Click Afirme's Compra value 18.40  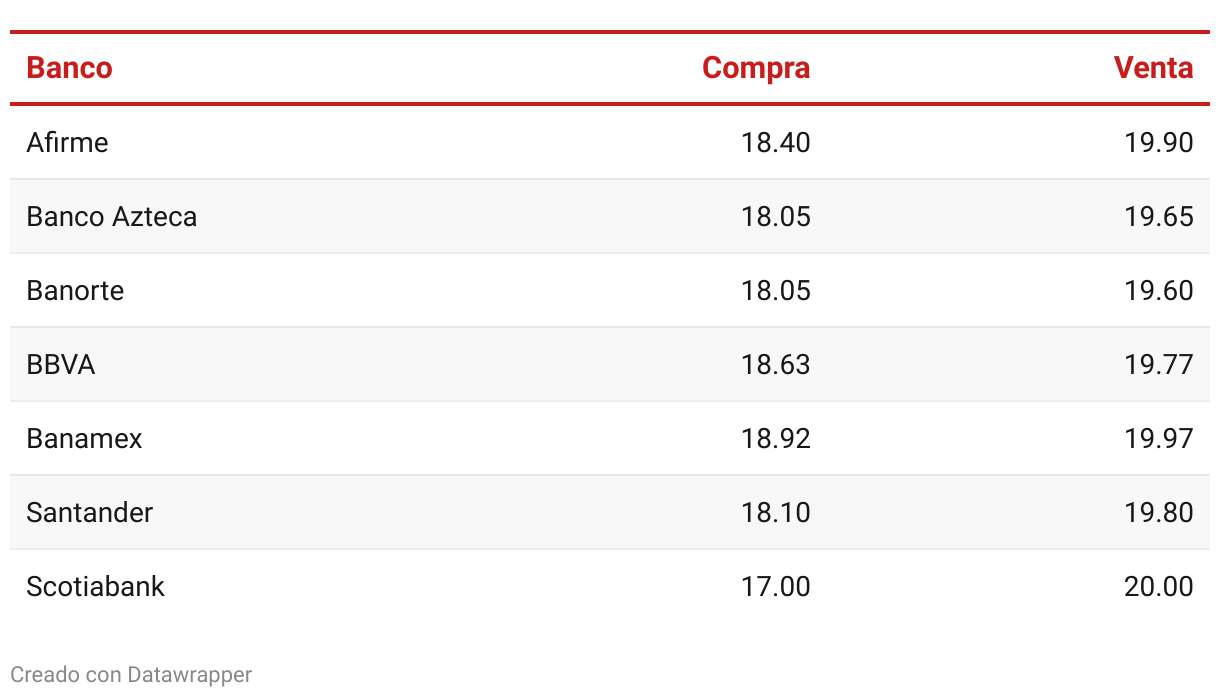tap(776, 142)
